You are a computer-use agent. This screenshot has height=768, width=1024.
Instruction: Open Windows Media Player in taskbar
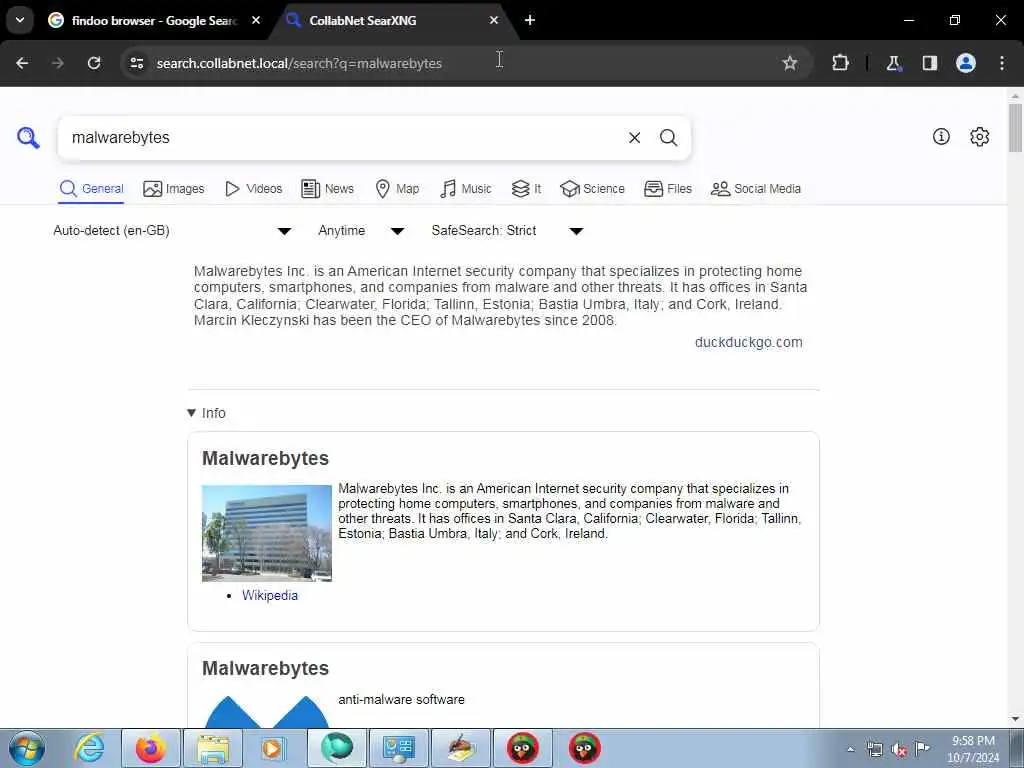pos(274,748)
